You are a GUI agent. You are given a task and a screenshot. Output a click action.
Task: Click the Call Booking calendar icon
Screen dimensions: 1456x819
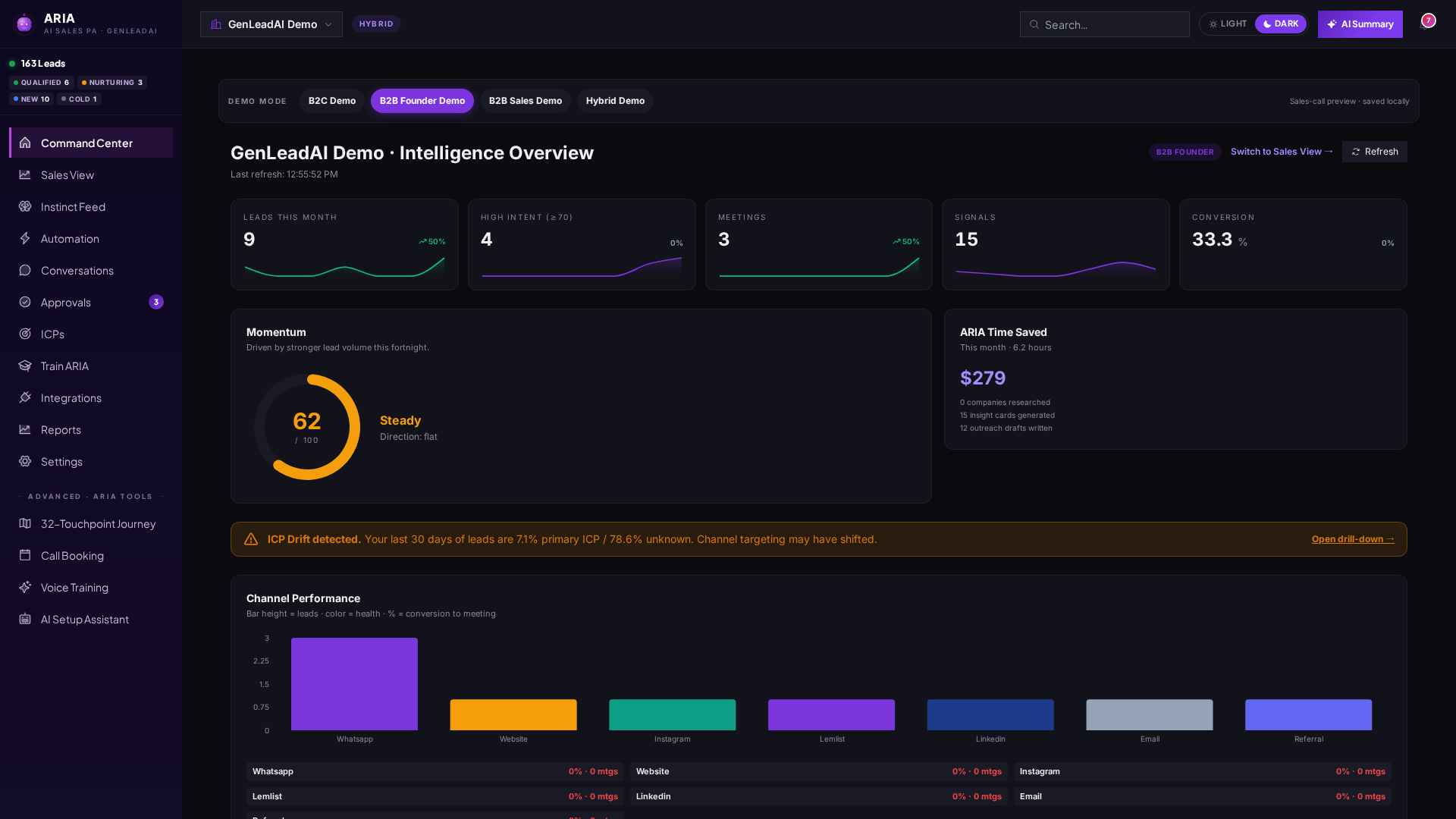25,555
